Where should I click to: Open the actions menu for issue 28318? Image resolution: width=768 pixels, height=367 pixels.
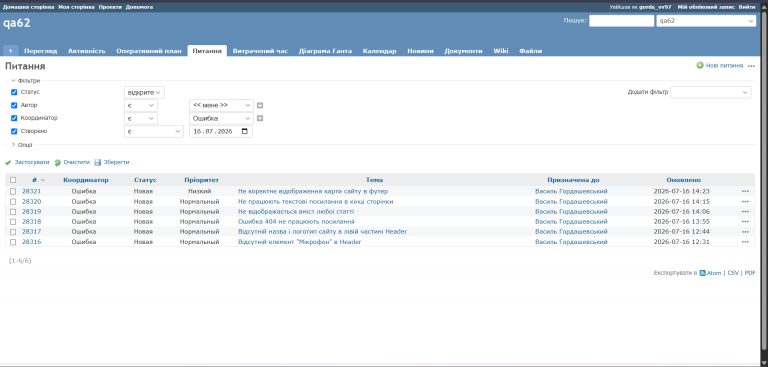click(745, 221)
